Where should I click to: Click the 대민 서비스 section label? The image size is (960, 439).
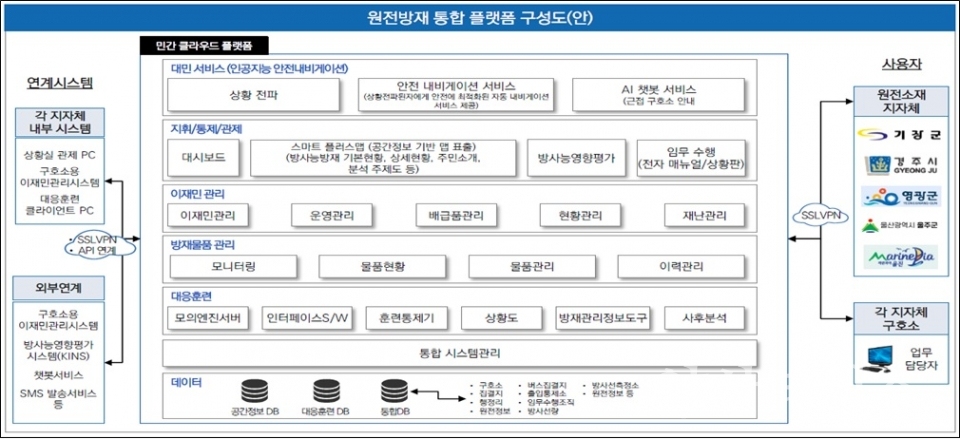point(260,68)
